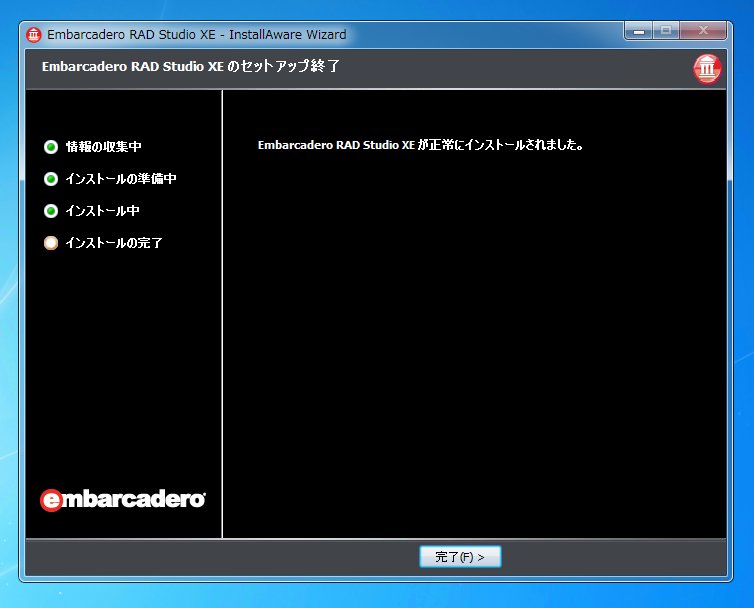Close the InstallAware Wizard window
Screen dimensions: 754x608
coord(703,31)
